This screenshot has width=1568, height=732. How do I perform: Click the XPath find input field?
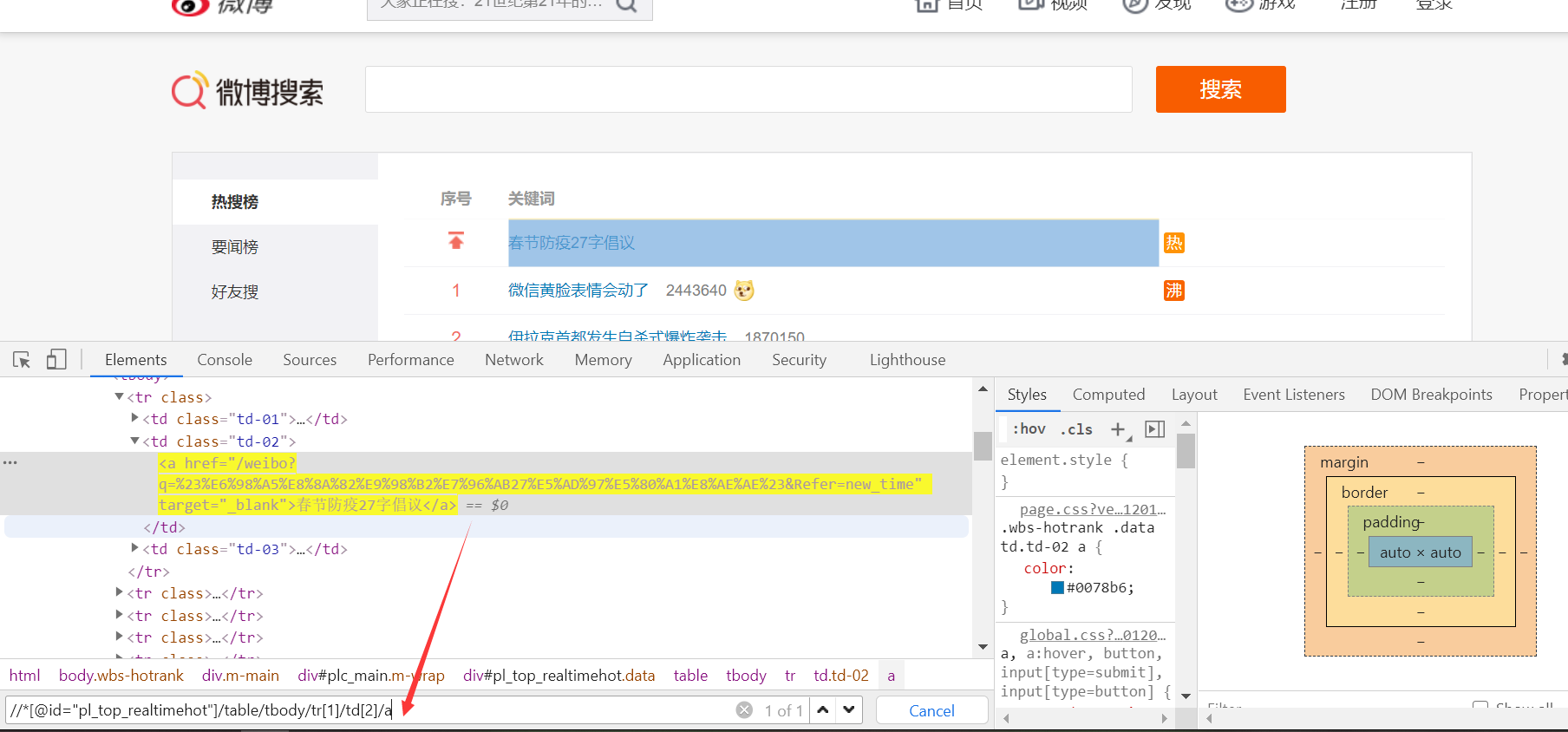point(369,710)
